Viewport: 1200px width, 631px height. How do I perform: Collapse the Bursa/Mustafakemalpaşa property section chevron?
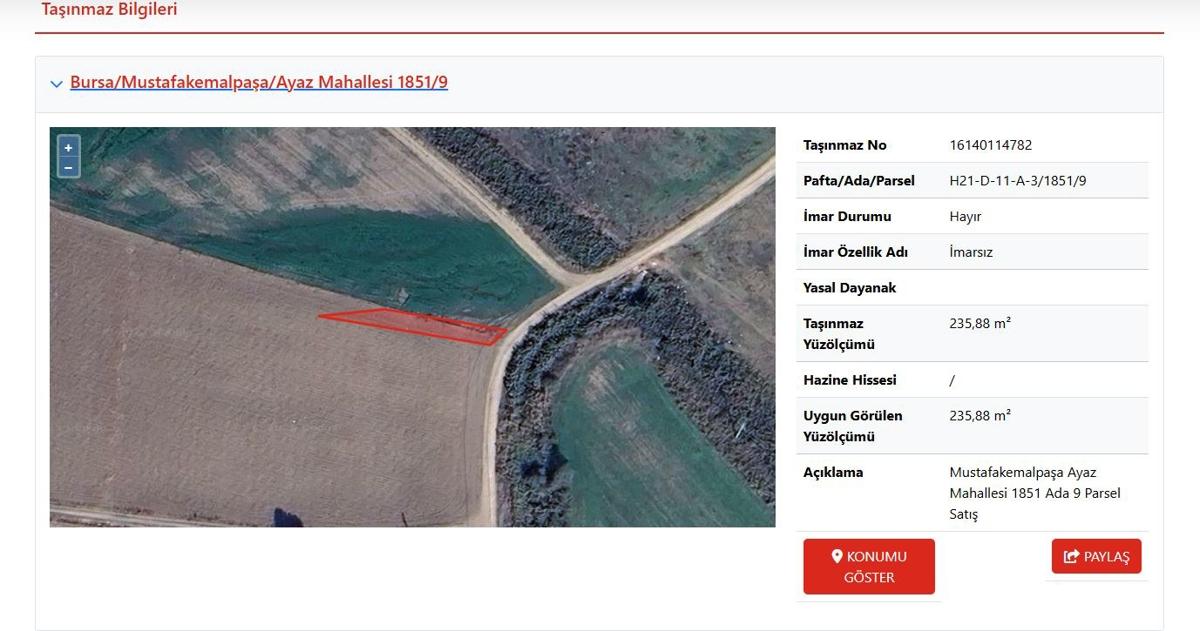[x=56, y=84]
